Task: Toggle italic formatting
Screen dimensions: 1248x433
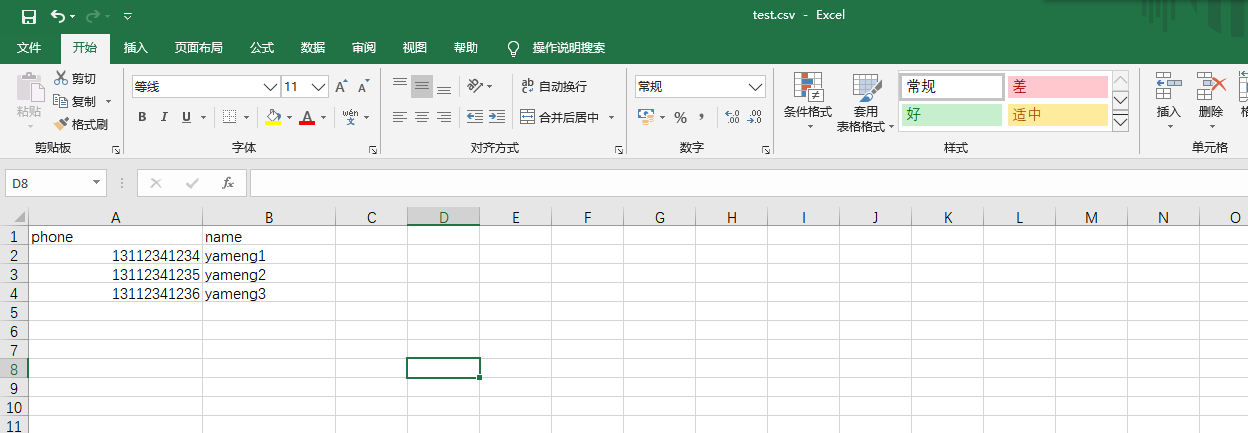Action: pyautogui.click(x=164, y=117)
